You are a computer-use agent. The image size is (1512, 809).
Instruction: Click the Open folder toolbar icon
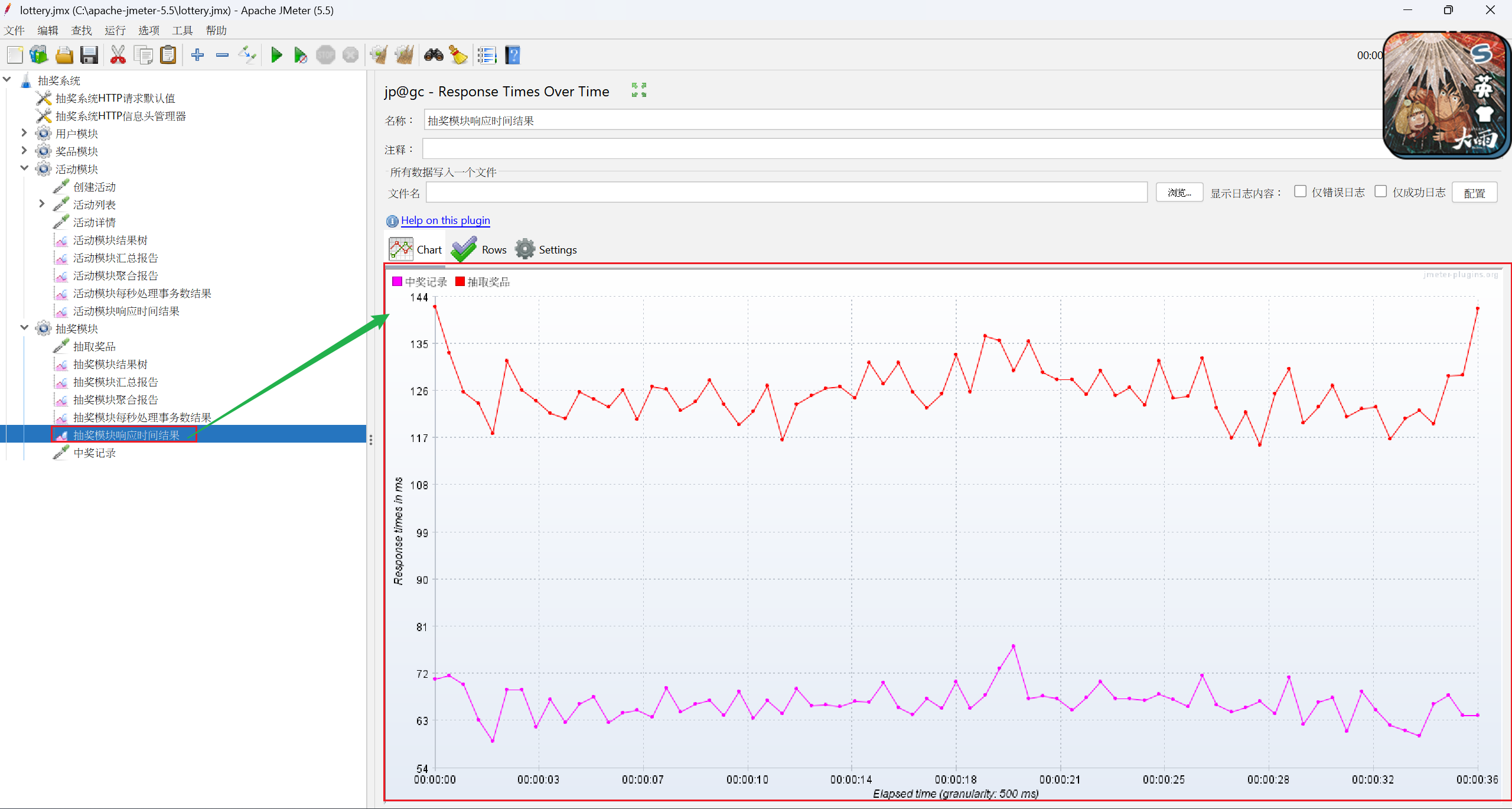[x=64, y=56]
